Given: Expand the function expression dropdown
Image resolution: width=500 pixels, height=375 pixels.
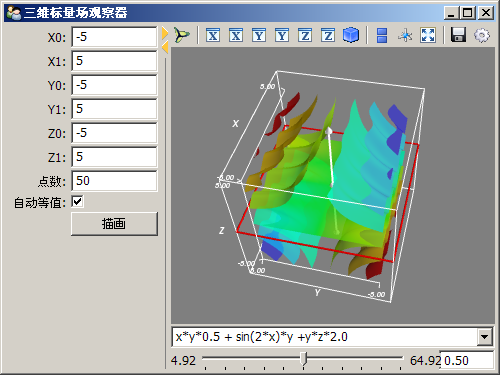Looking at the screenshot, I should (484, 337).
